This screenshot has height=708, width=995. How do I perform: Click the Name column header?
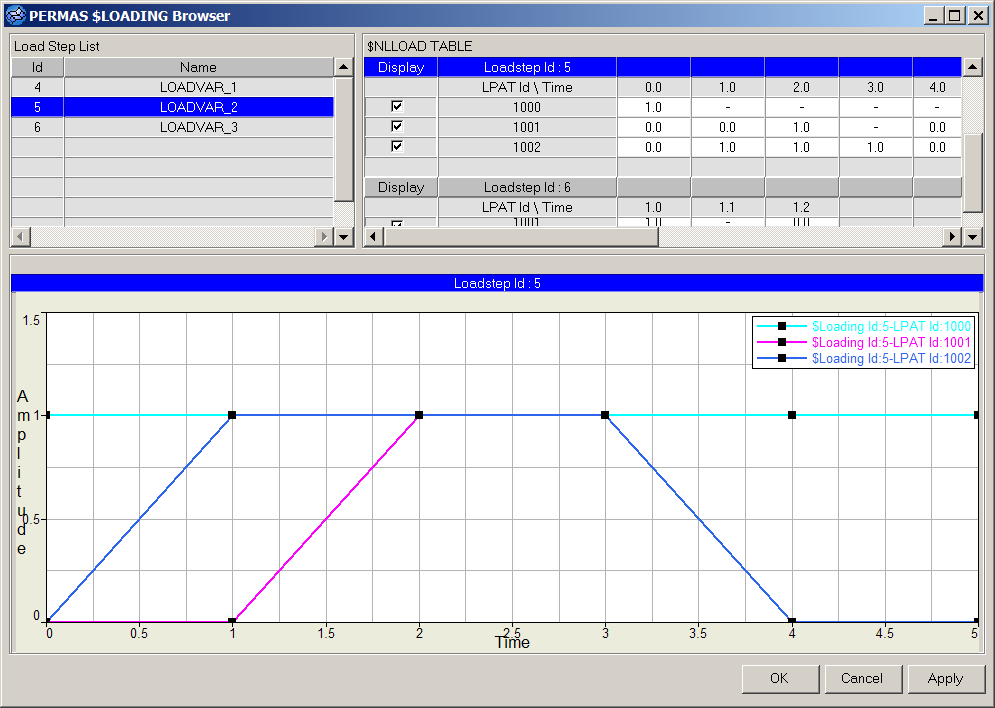[198, 67]
